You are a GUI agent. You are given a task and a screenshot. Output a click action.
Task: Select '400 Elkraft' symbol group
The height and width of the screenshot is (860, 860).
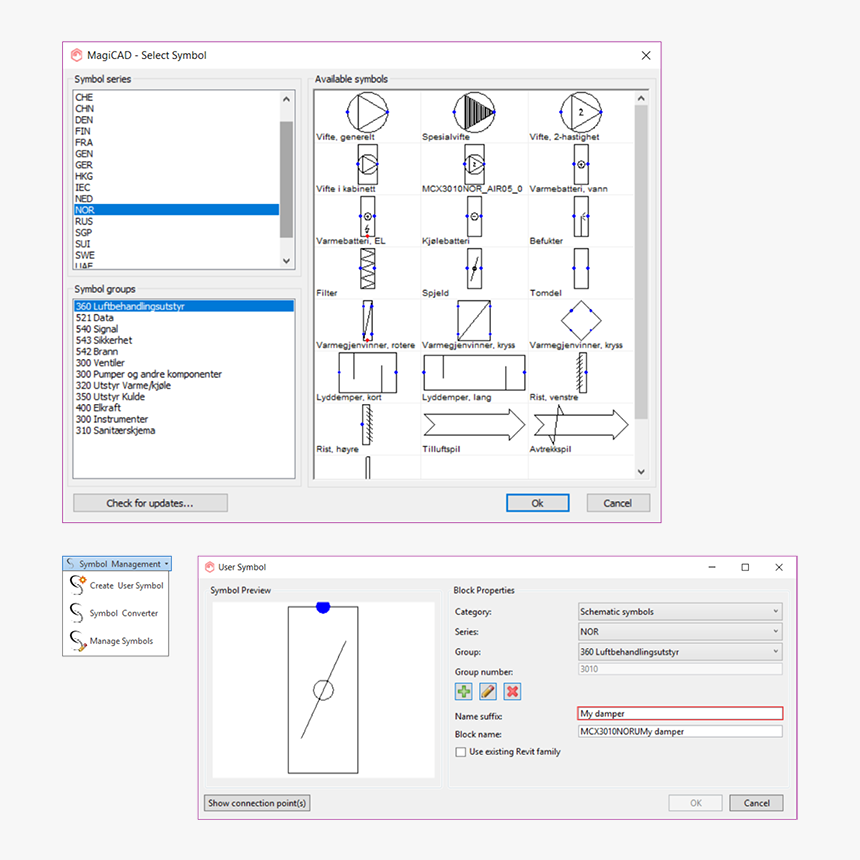click(184, 408)
